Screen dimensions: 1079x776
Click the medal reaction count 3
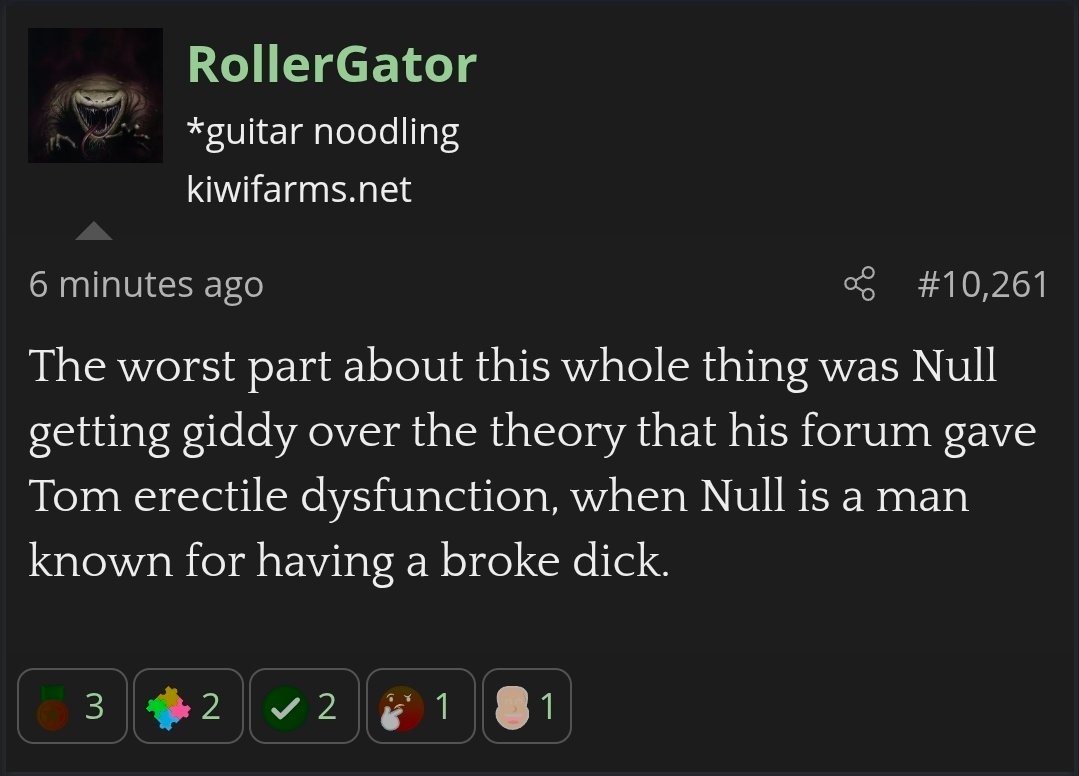click(94, 707)
